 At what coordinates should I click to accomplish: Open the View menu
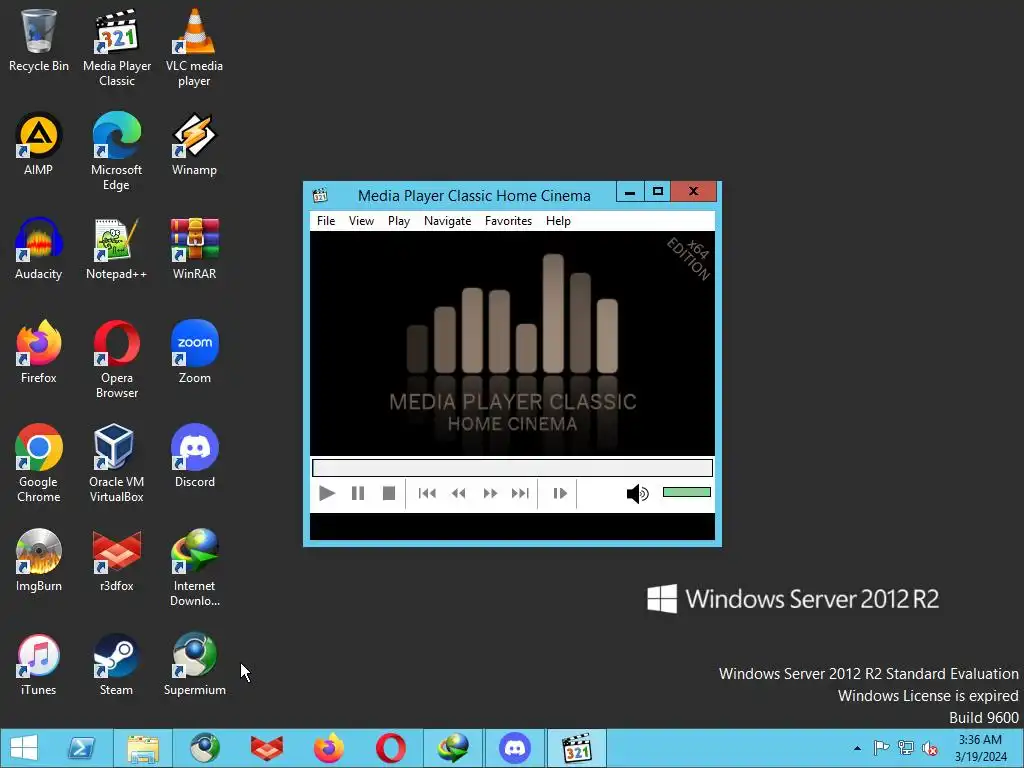click(x=361, y=221)
